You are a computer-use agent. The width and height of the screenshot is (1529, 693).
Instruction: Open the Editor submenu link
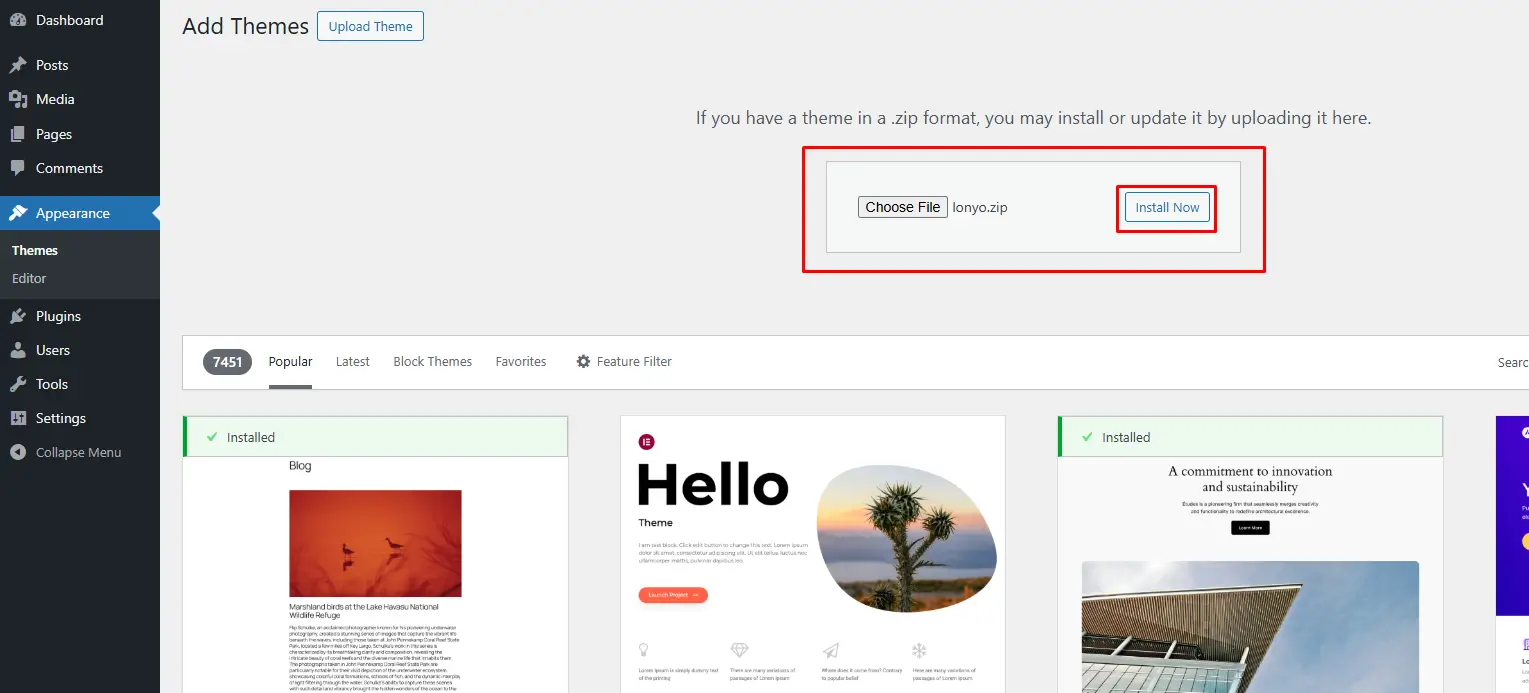(x=29, y=278)
